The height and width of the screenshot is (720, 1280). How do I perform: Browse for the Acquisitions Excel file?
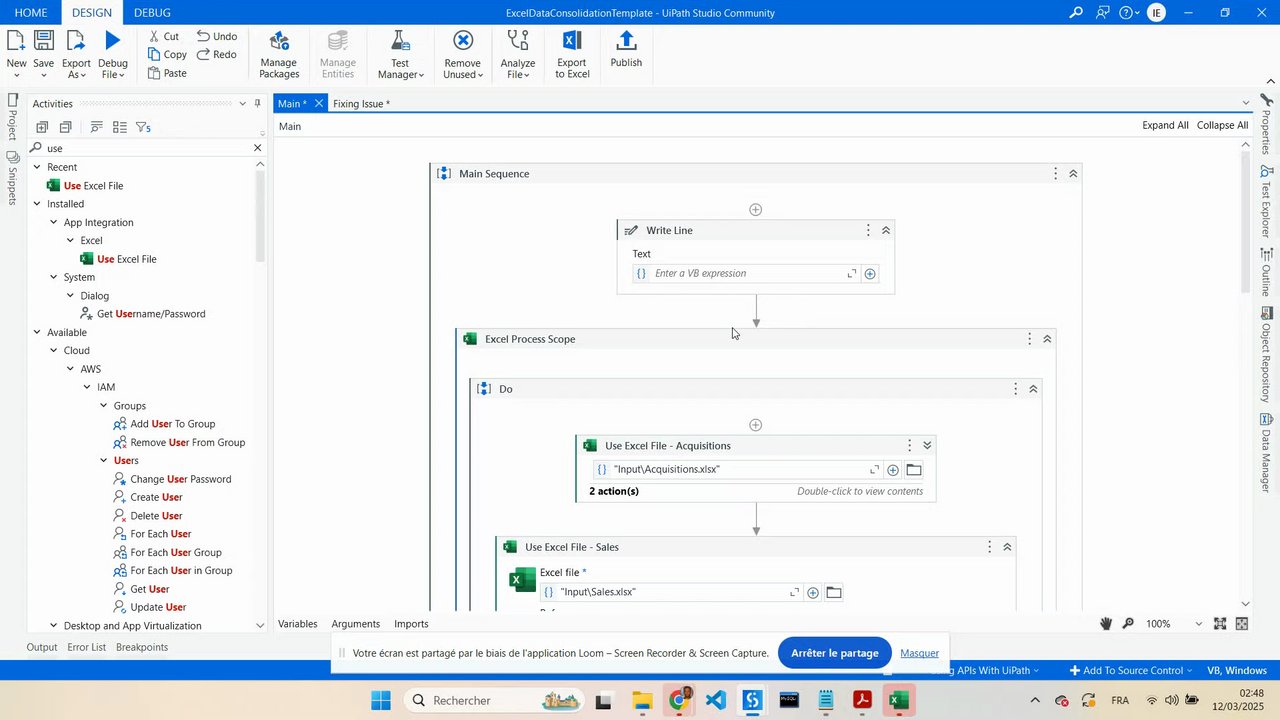tap(914, 470)
